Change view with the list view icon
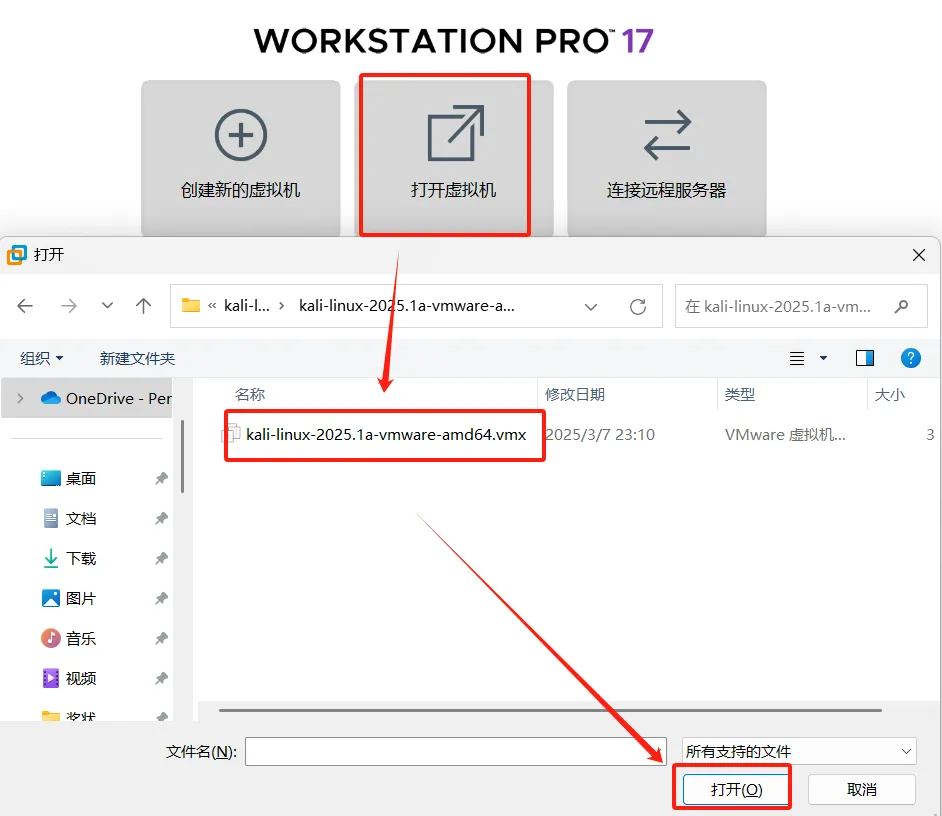 pyautogui.click(x=797, y=359)
